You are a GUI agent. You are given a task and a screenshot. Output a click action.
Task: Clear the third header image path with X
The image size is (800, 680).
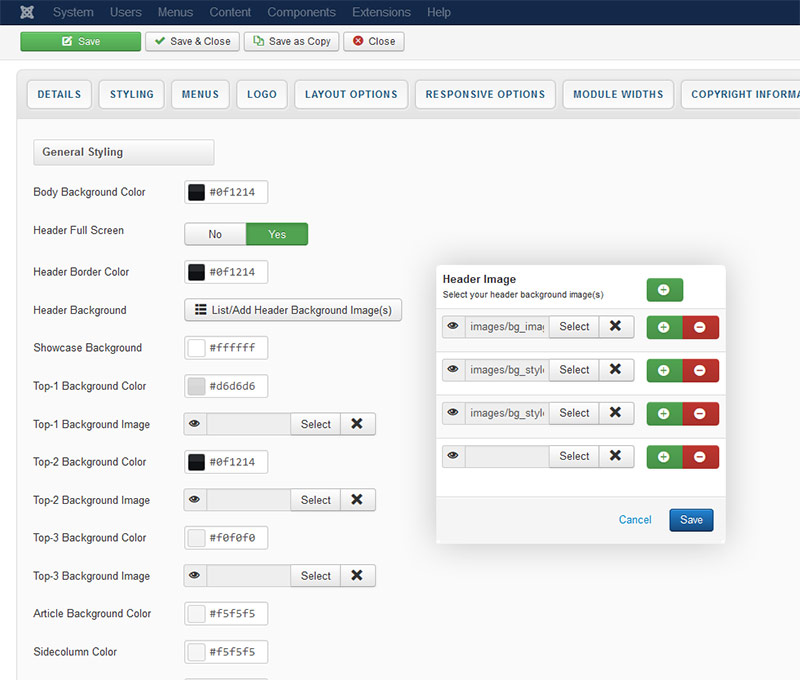[616, 413]
